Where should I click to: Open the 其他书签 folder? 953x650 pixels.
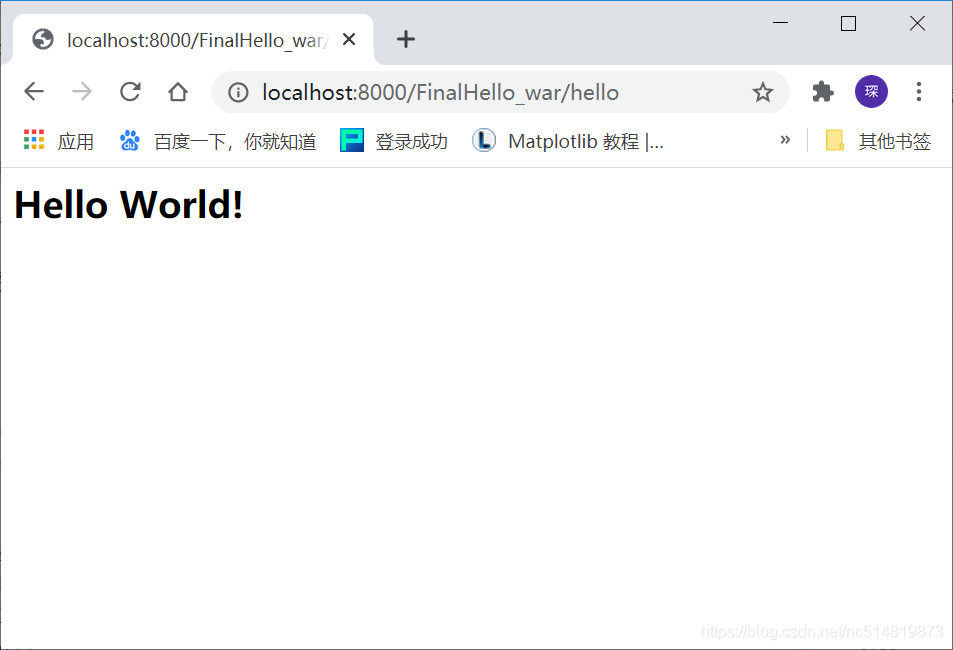click(878, 141)
